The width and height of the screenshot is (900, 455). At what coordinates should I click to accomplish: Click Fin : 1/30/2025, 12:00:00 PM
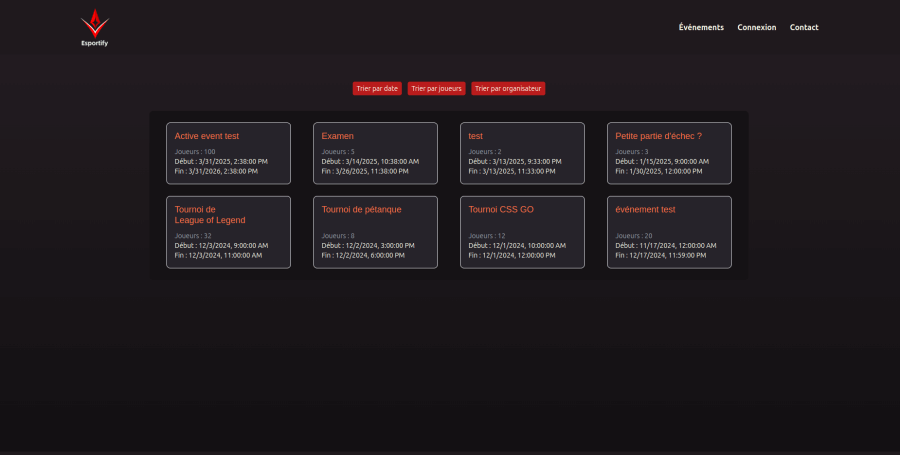pos(659,171)
